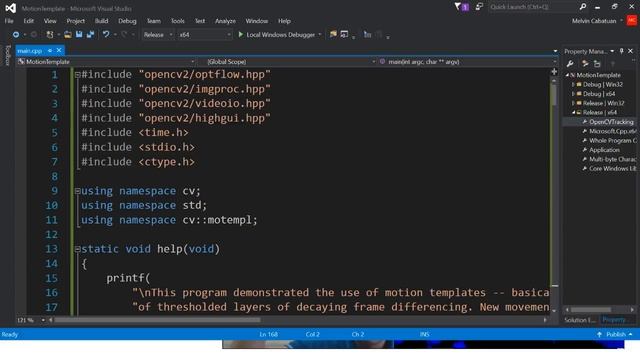
Task: Click the Undo arrow icon
Action: tap(106, 35)
